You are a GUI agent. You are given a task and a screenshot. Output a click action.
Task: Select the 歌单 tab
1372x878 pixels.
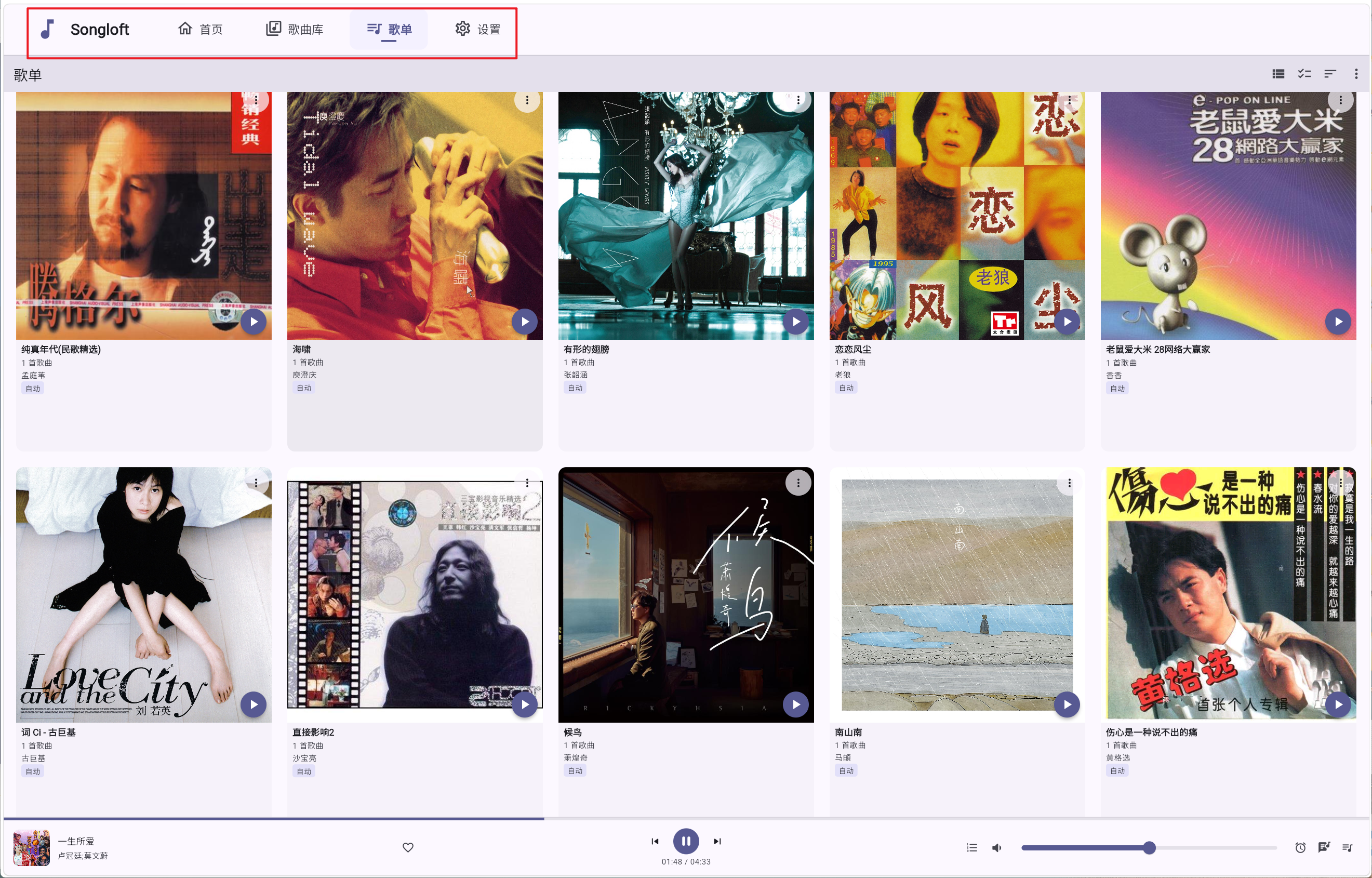(x=389, y=29)
